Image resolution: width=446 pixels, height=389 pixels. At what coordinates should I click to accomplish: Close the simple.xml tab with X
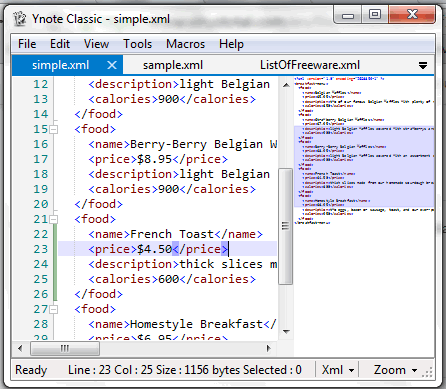click(112, 65)
